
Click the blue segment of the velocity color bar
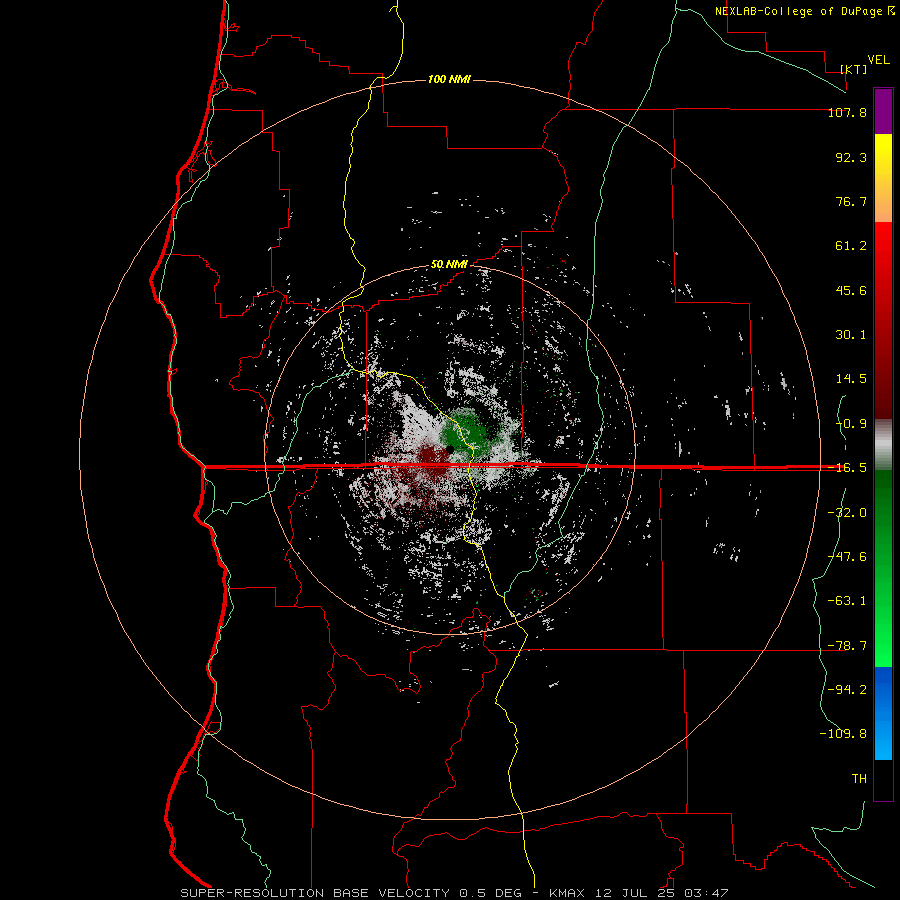(883, 713)
